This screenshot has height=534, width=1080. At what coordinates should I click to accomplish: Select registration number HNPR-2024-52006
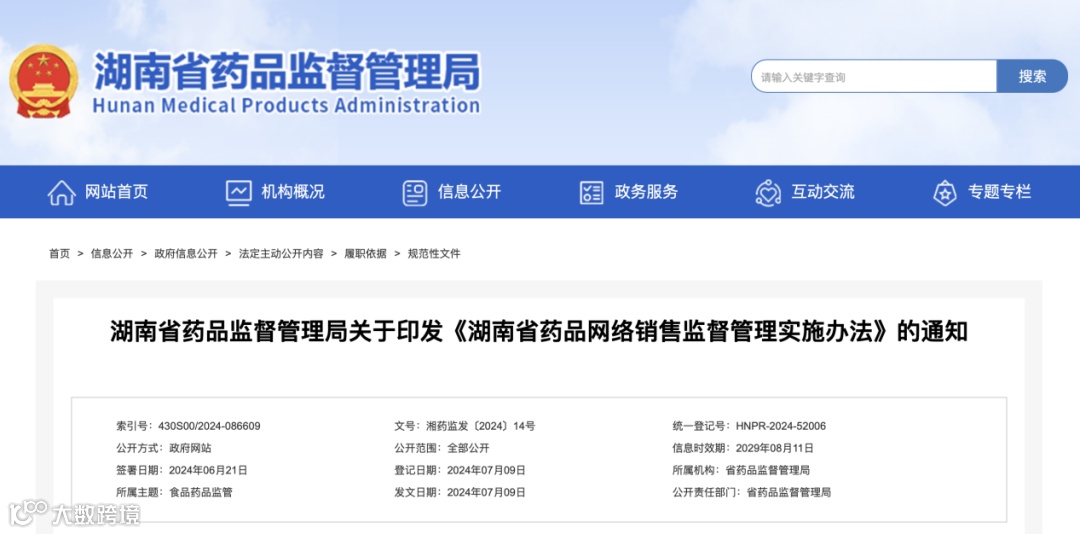780,426
